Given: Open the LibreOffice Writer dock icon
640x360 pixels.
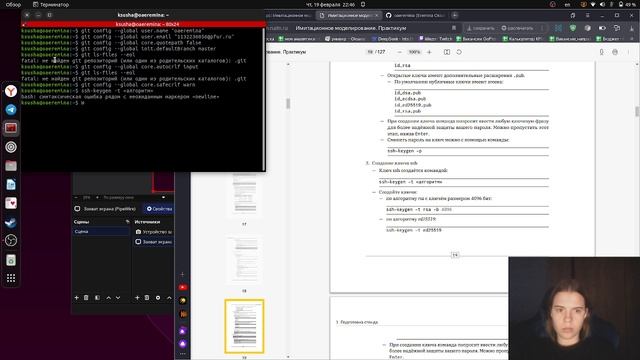Looking at the screenshot, I should 11,184.
